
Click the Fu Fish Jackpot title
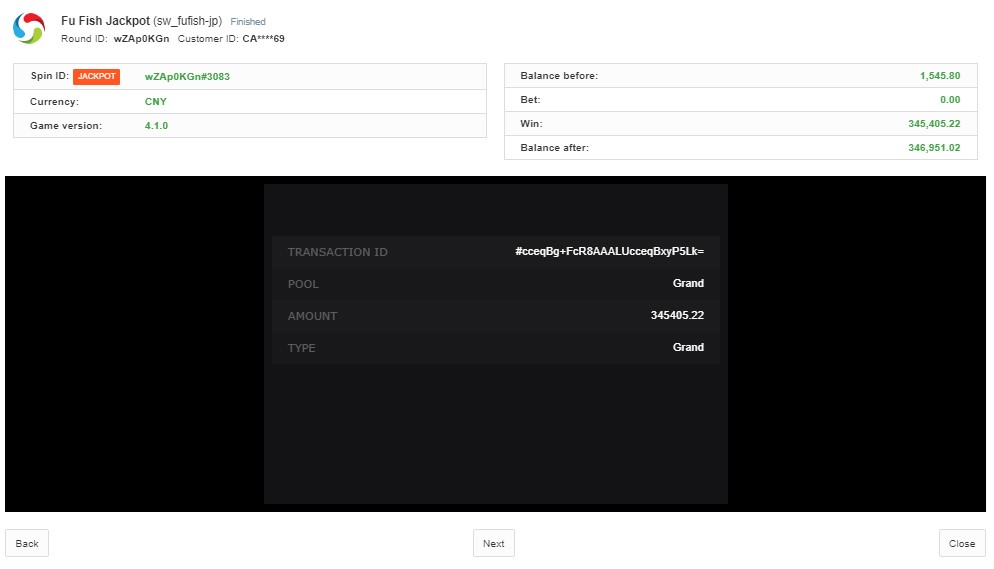(105, 21)
